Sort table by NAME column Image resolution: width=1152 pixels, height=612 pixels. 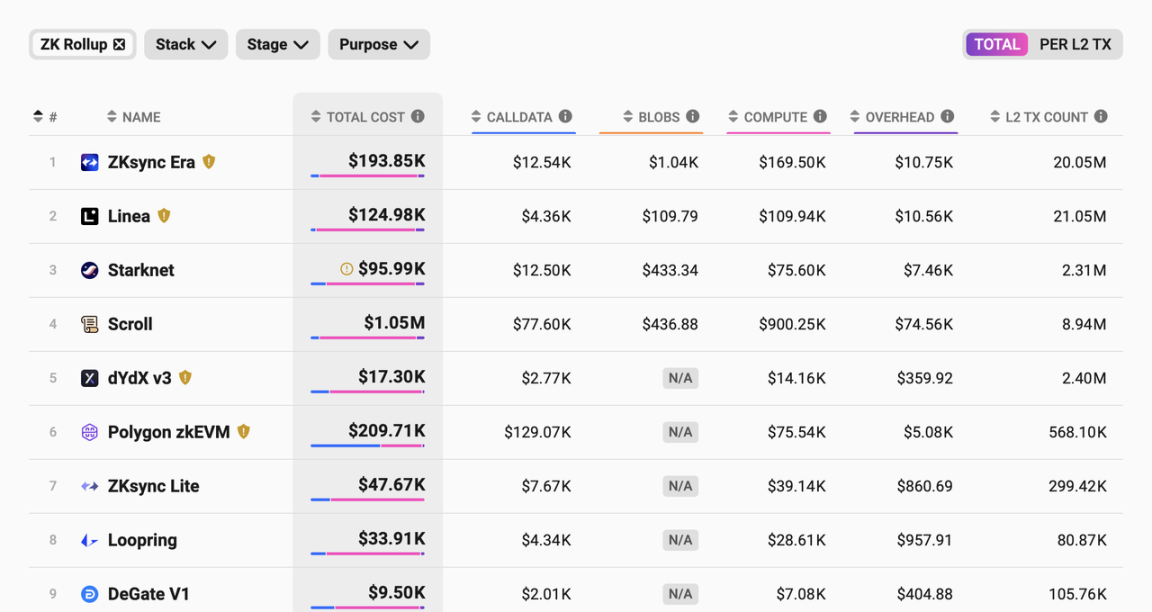coord(134,117)
